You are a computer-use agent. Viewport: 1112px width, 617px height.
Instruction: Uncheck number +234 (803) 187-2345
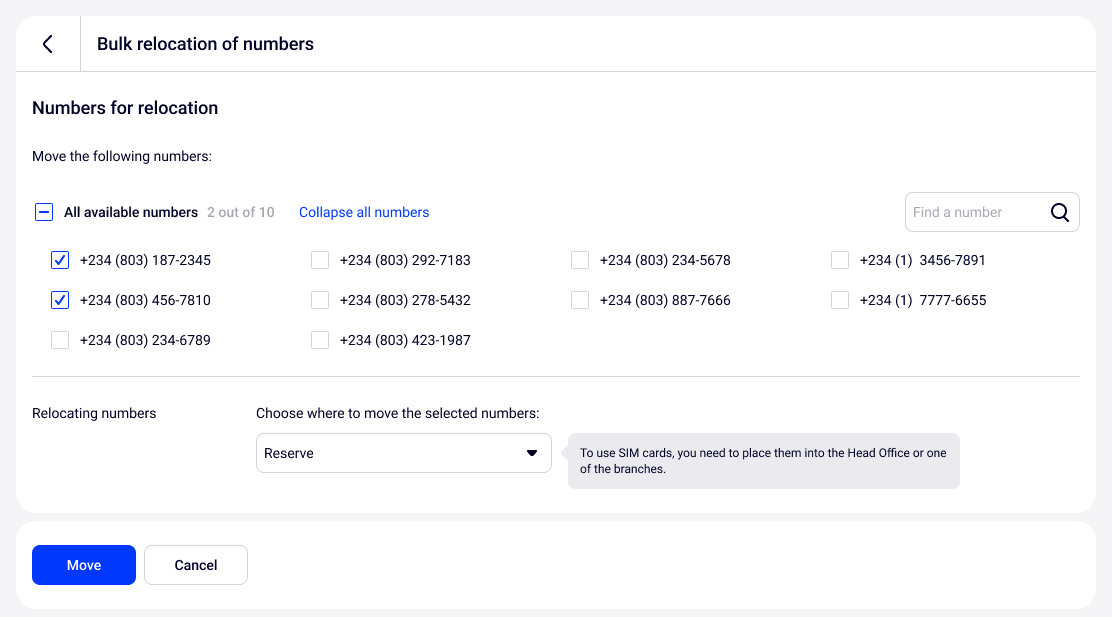coord(60,260)
